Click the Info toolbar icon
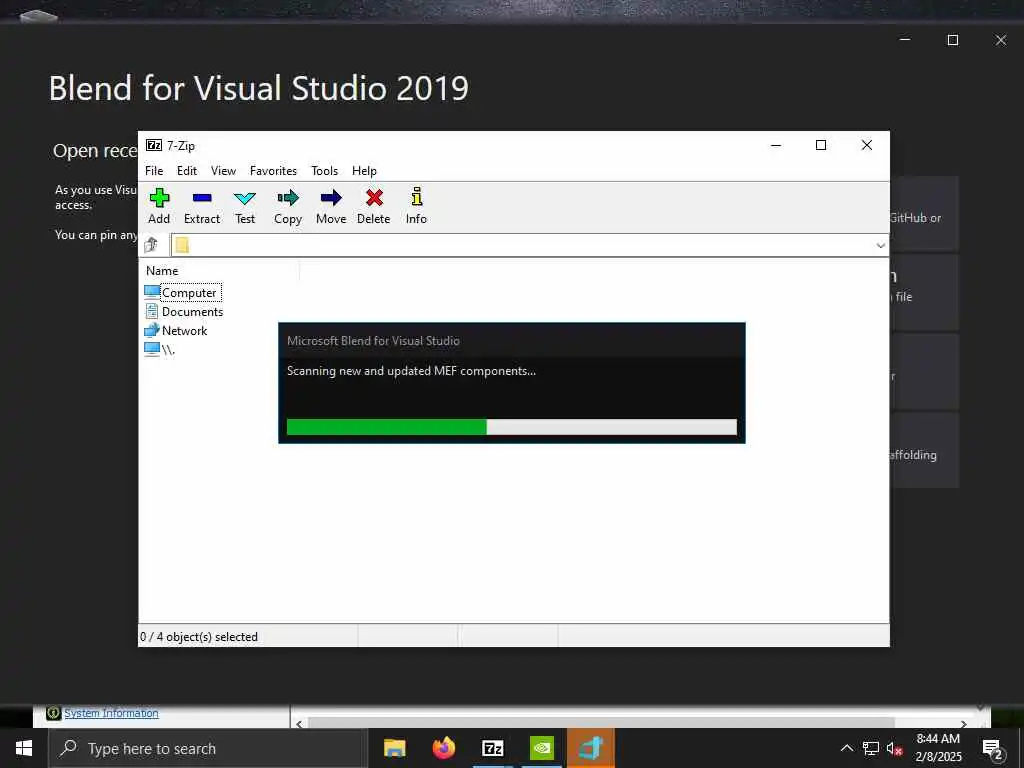 (416, 206)
